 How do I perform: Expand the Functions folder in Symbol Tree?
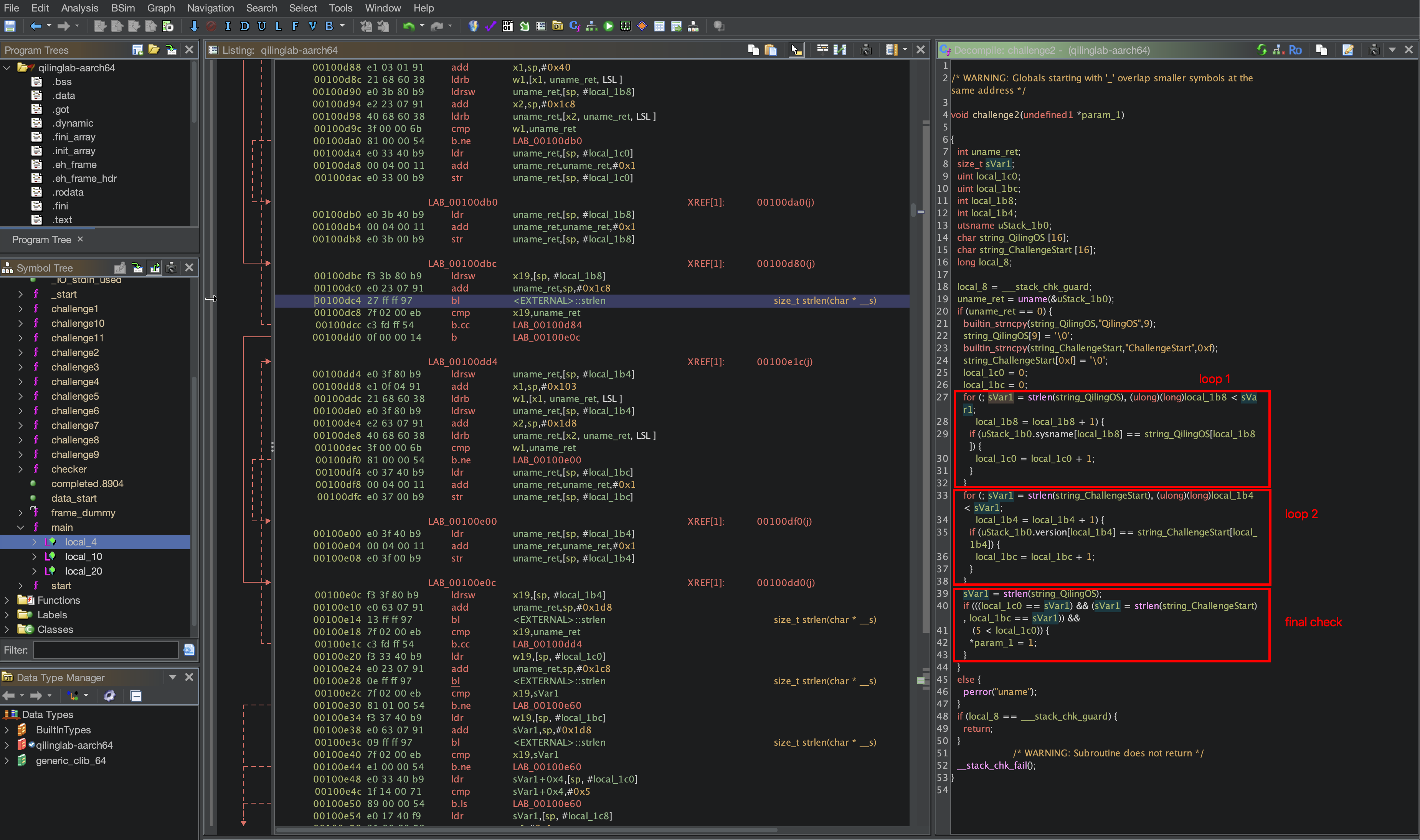[x=7, y=600]
